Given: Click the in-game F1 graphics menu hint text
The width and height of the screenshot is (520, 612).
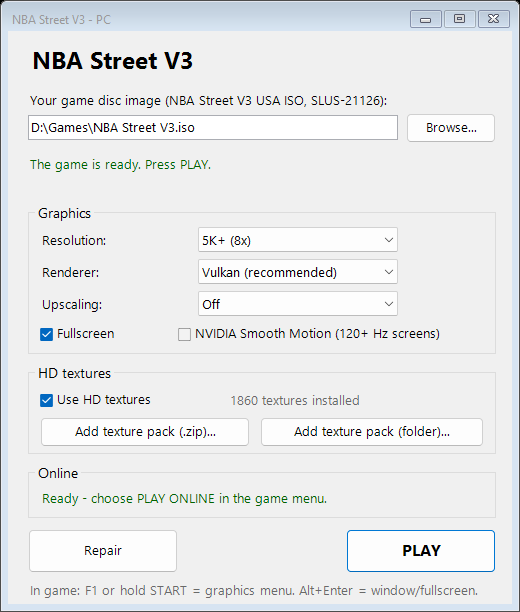Looking at the screenshot, I should click(254, 591).
